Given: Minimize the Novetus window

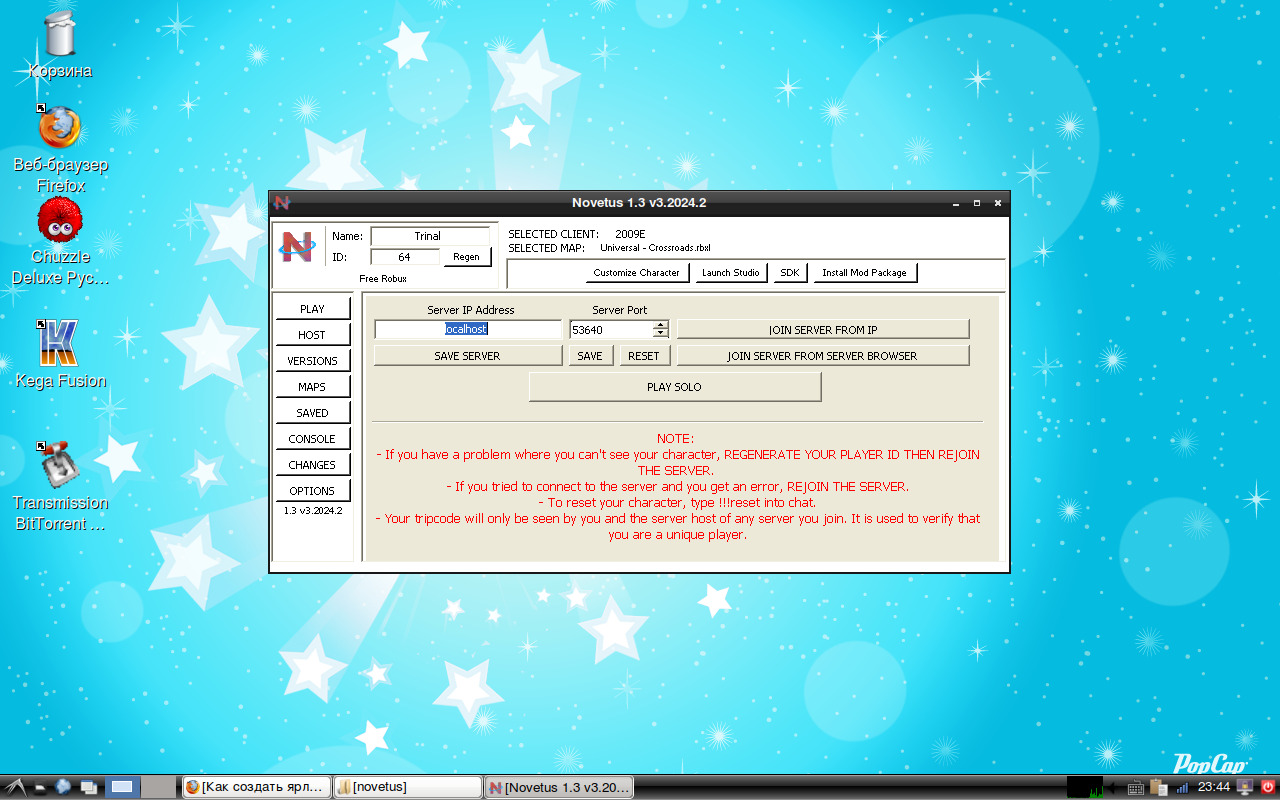Looking at the screenshot, I should [x=956, y=203].
